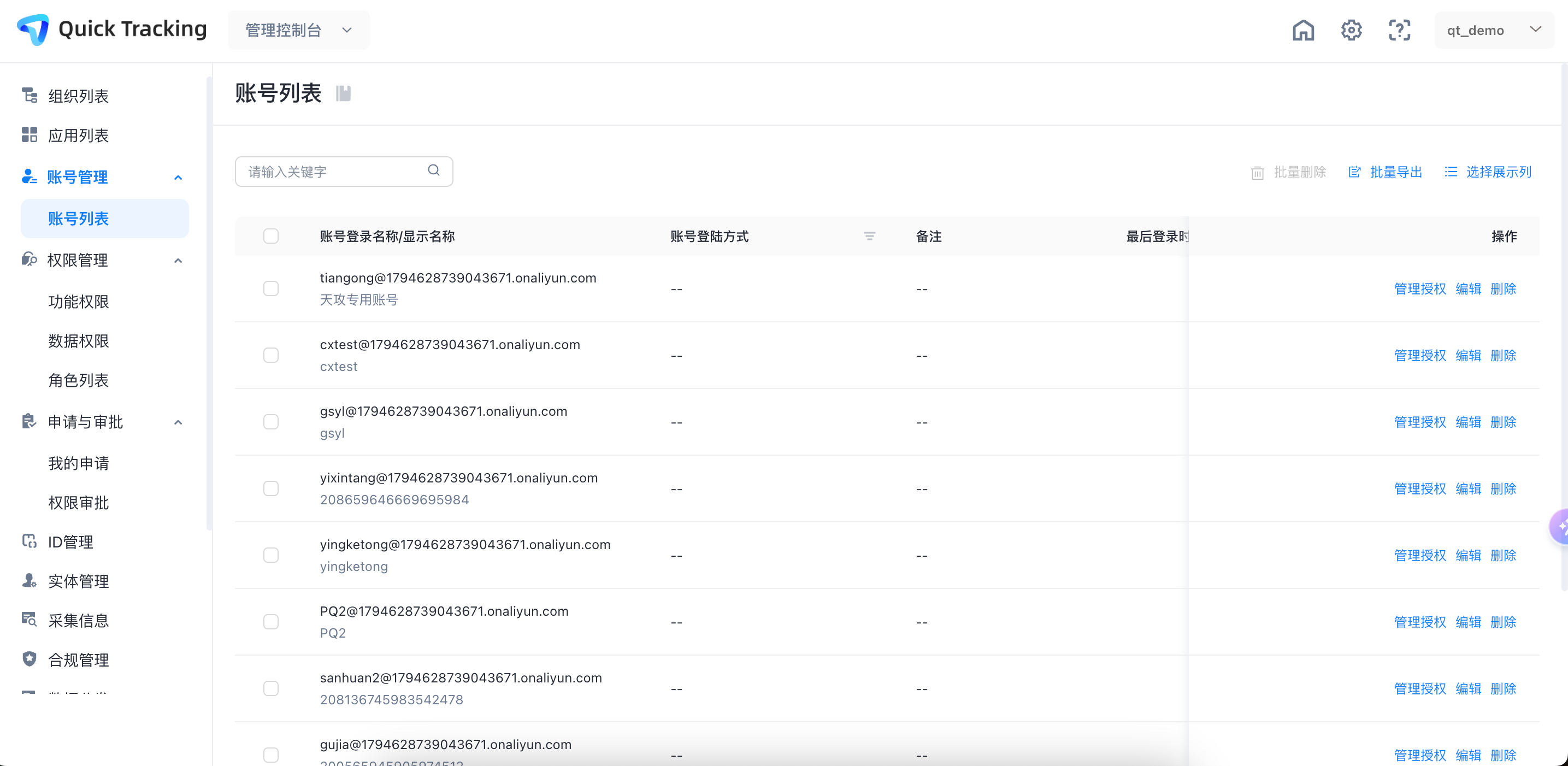This screenshot has height=766, width=1568.
Task: Open the documentation book icon beside 账号列表
Action: (343, 93)
